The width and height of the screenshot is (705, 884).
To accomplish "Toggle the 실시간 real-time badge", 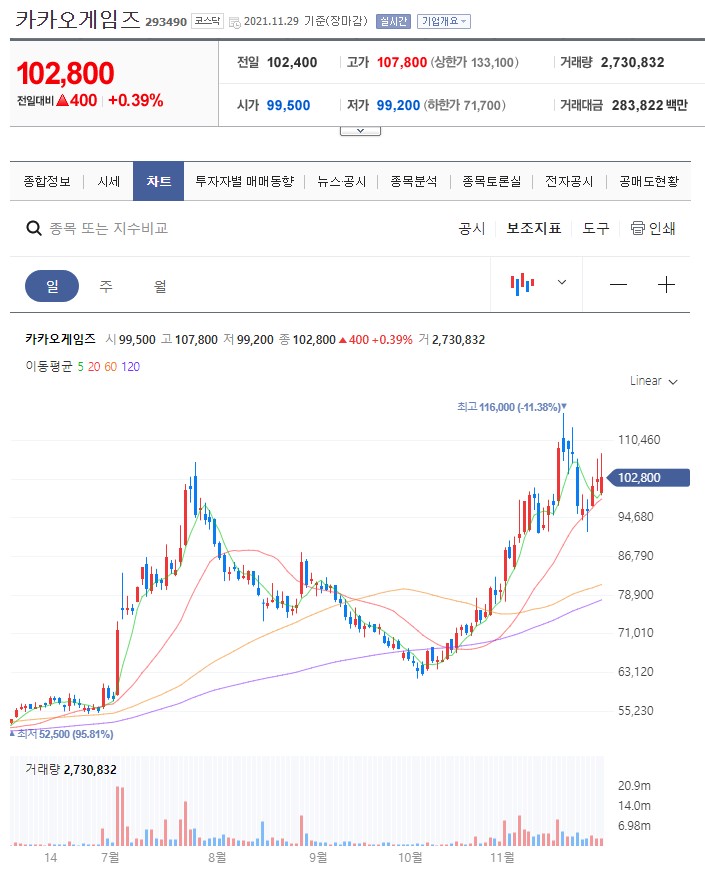I will point(393,21).
